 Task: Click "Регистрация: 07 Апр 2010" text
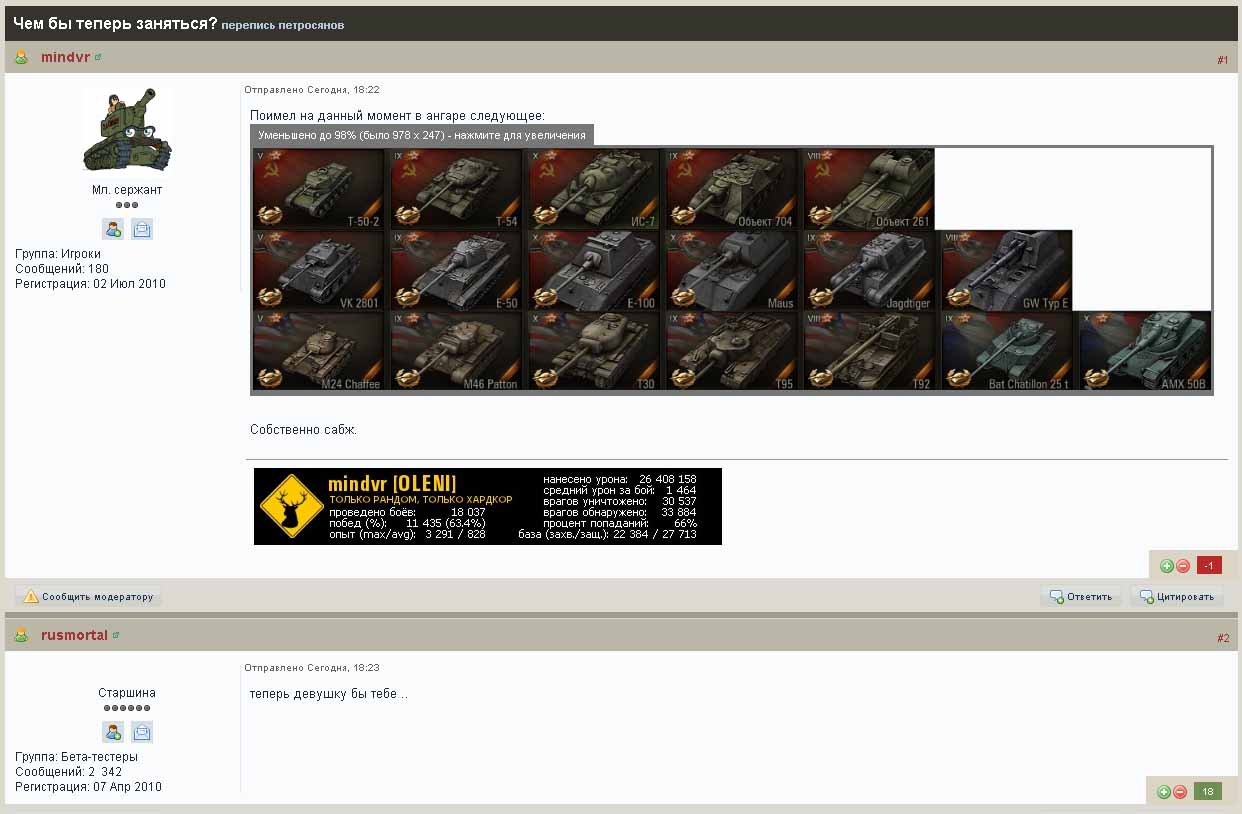[x=88, y=787]
